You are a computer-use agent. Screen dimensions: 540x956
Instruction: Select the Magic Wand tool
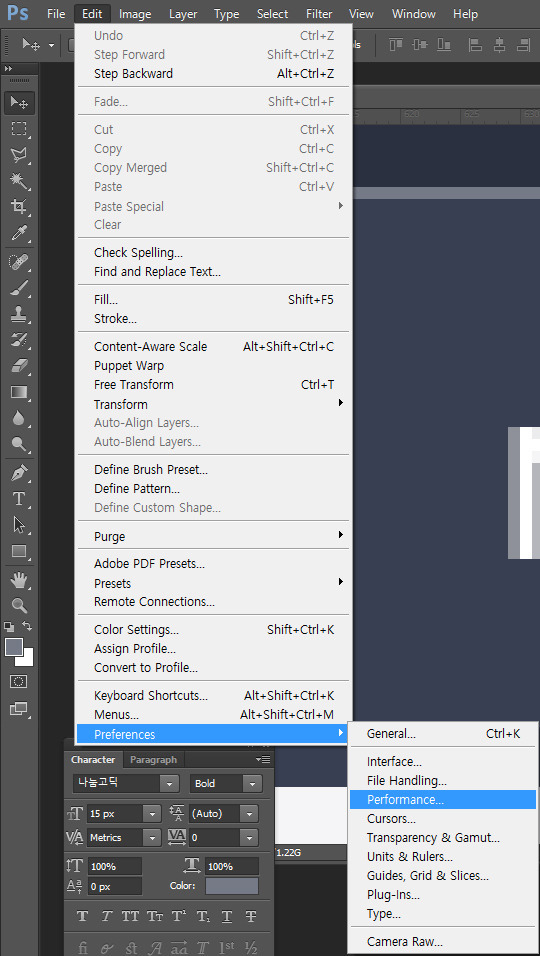pyautogui.click(x=19, y=180)
